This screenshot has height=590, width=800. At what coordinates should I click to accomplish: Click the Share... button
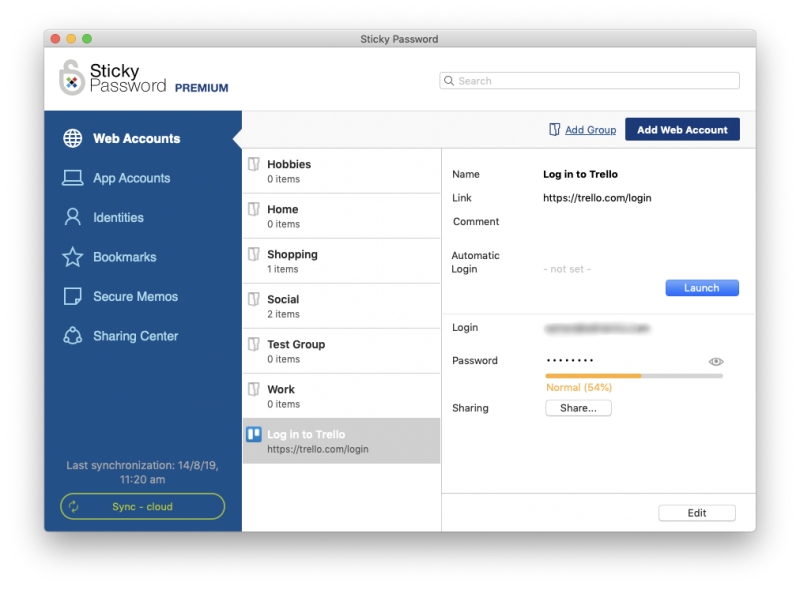pos(578,408)
